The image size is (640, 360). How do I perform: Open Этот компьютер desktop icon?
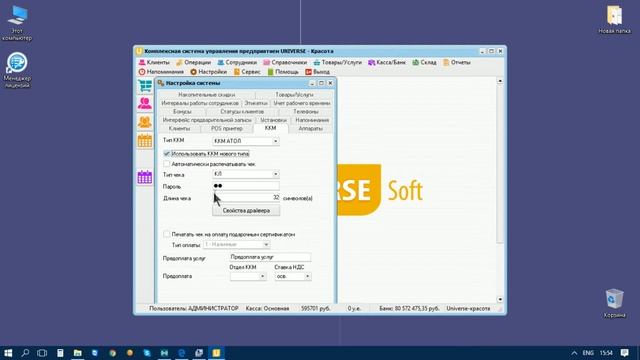(17, 23)
